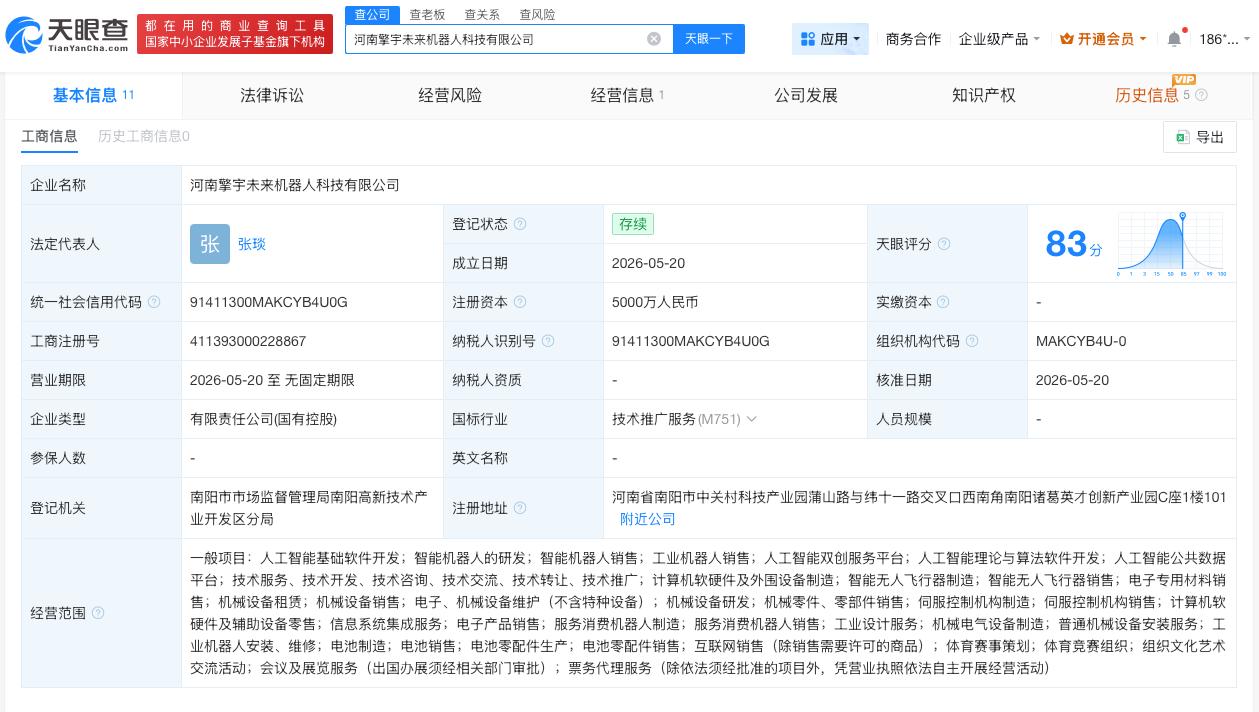The height and width of the screenshot is (712, 1259).
Task: Click the help icon beside 注册资本
Action: (x=520, y=302)
